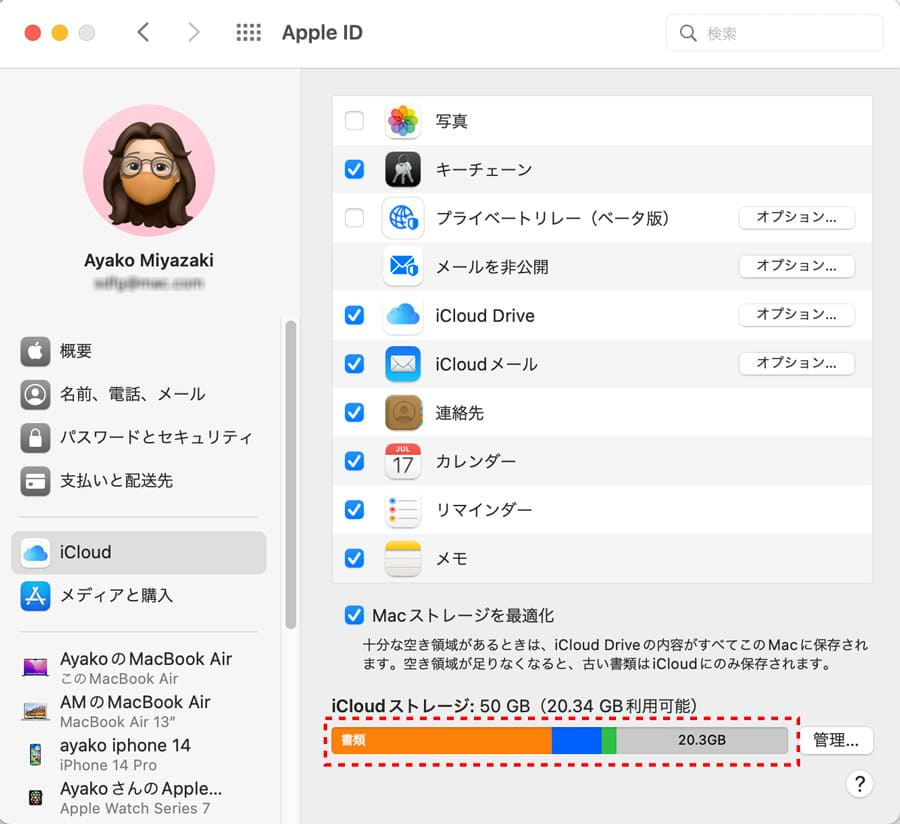Click the iCloud Drive cloud icon
900x824 pixels.
(x=403, y=315)
